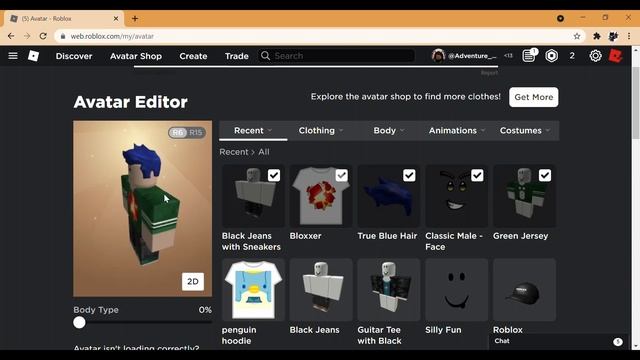Click the Recent breadcrumb link

[x=234, y=152]
